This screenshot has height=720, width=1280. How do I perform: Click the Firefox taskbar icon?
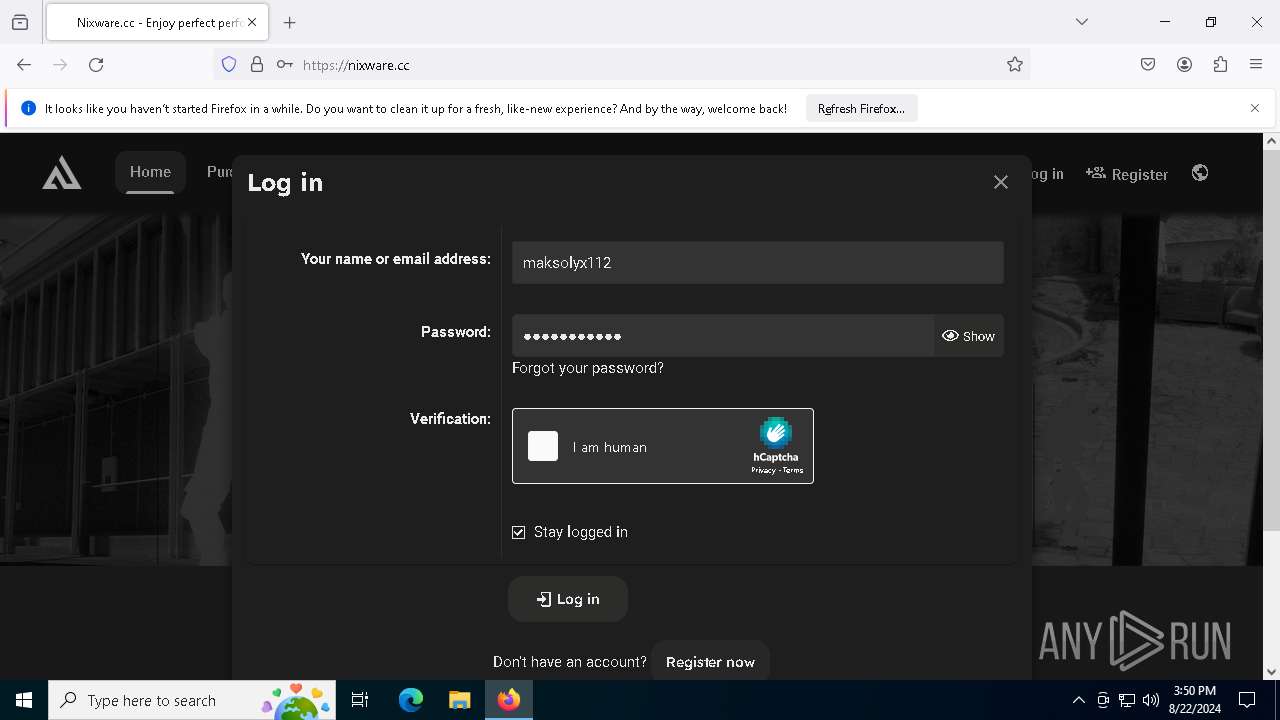coord(509,700)
